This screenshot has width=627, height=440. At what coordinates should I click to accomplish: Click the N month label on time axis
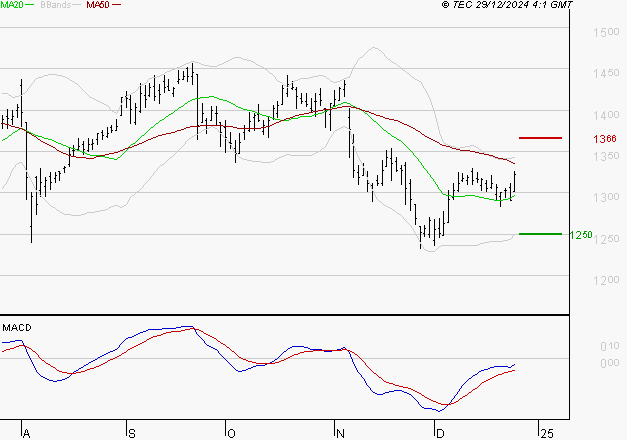click(340, 434)
